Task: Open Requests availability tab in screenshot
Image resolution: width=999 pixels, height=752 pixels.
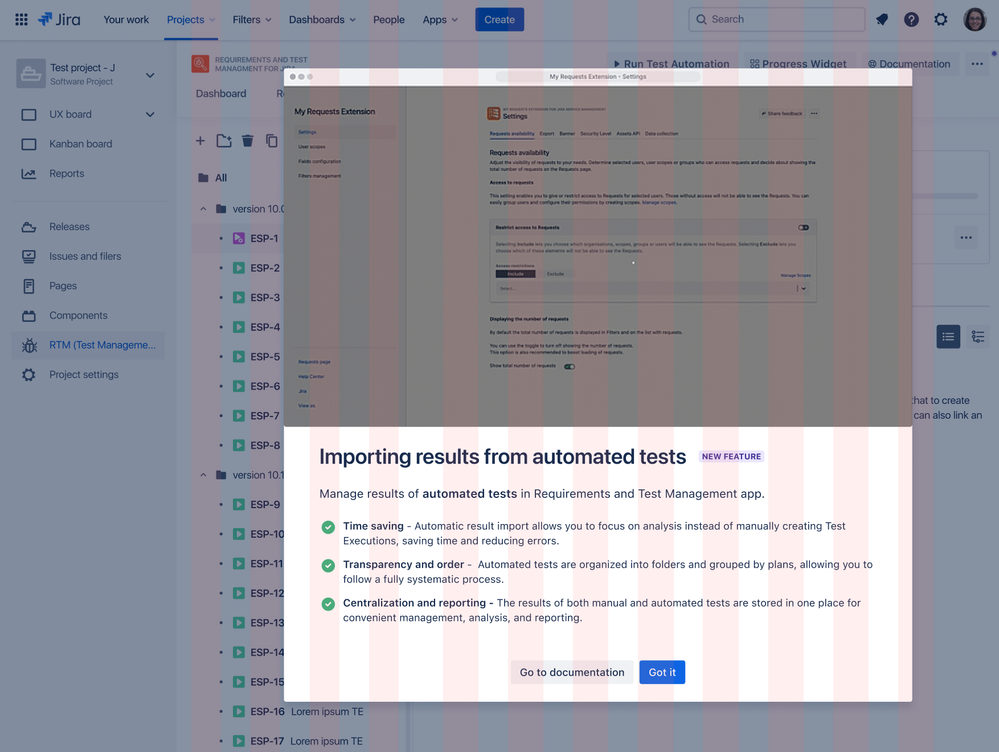Action: [x=512, y=134]
